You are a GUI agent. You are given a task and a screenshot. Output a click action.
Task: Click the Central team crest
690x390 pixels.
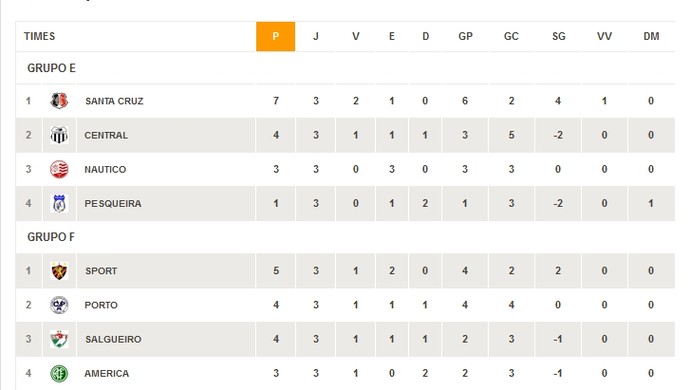coord(59,135)
